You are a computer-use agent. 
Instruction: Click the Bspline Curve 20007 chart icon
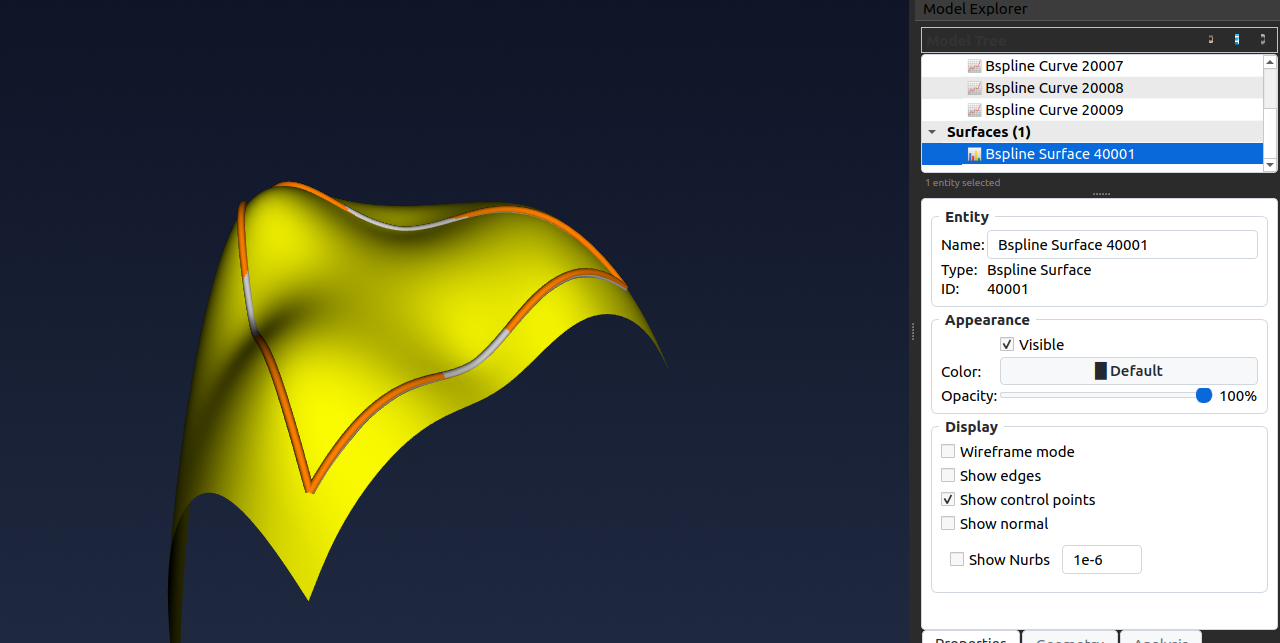pos(974,66)
